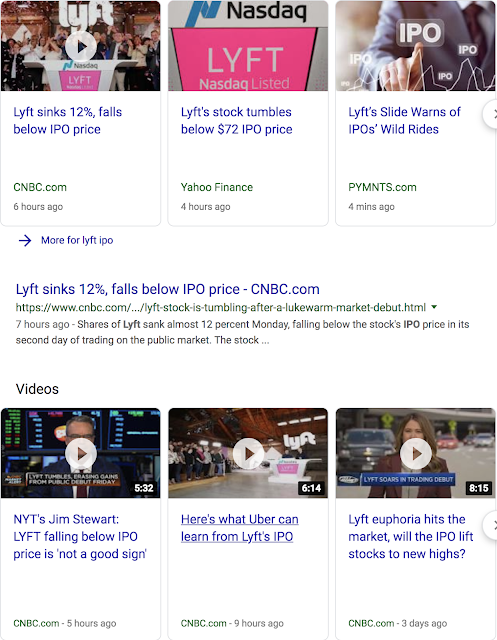Click the 5:32 duration badge
This screenshot has height=640, width=497.
tap(144, 488)
